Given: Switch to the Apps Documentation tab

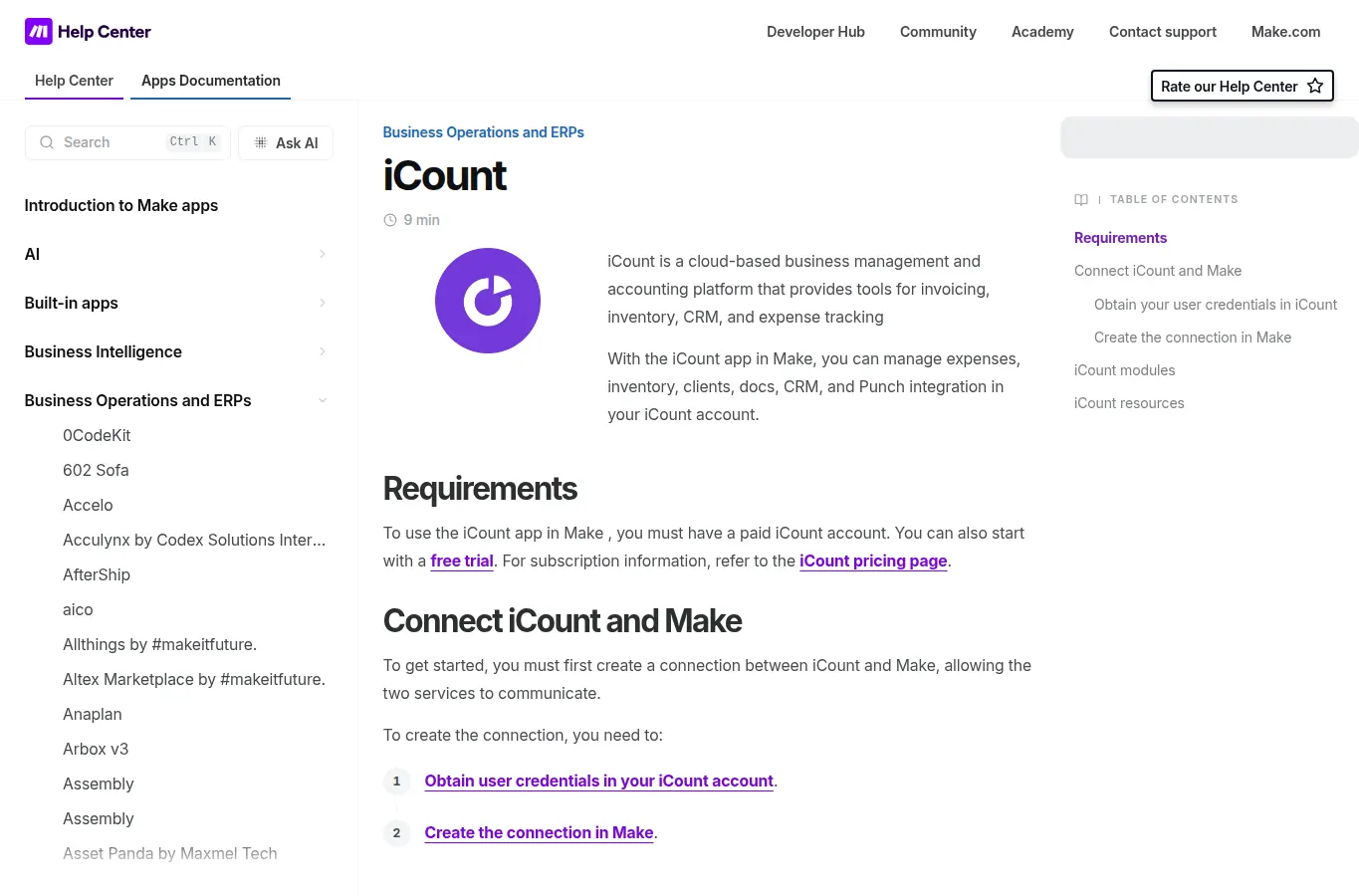Looking at the screenshot, I should click(211, 81).
